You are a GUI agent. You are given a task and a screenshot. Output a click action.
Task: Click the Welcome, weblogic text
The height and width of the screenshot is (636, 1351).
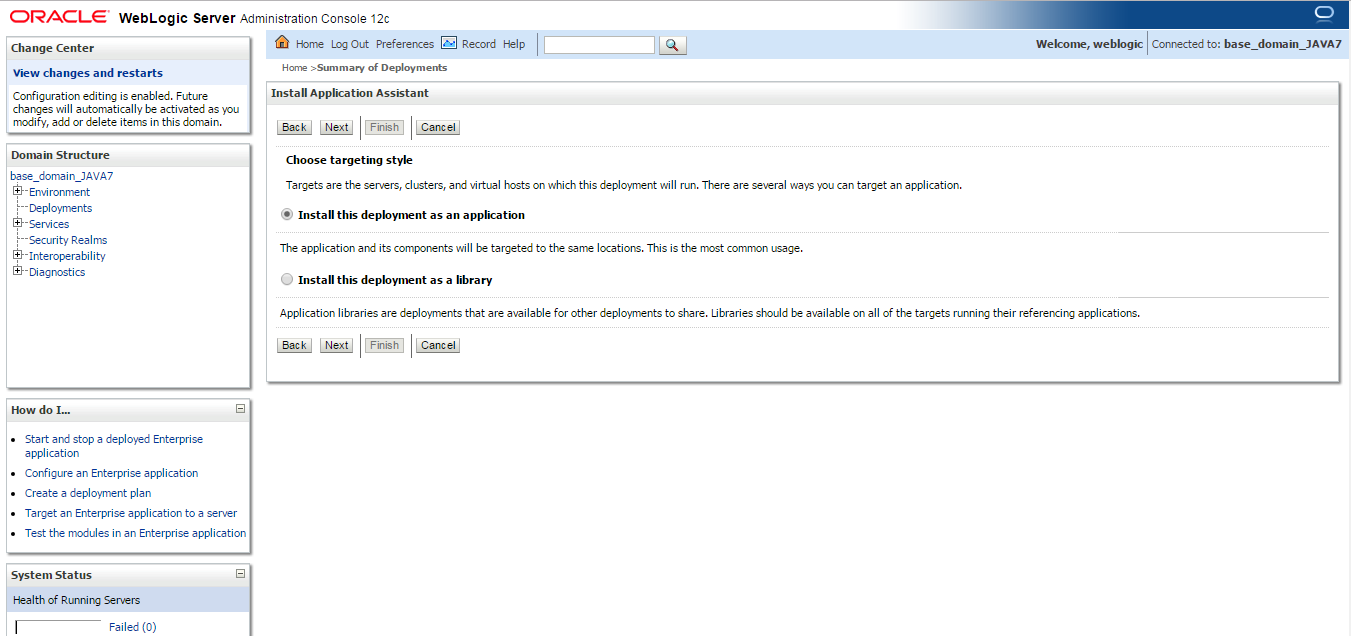coord(1089,44)
